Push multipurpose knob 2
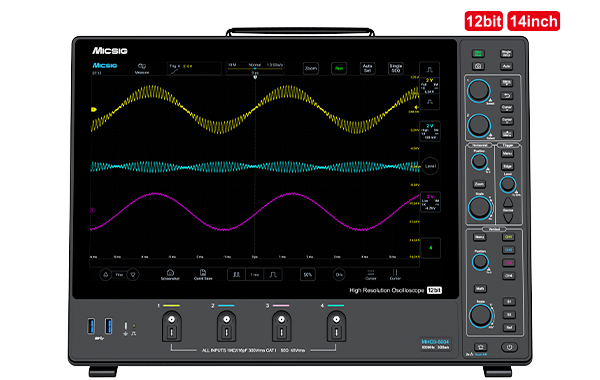600x380 pixels. click(x=479, y=125)
